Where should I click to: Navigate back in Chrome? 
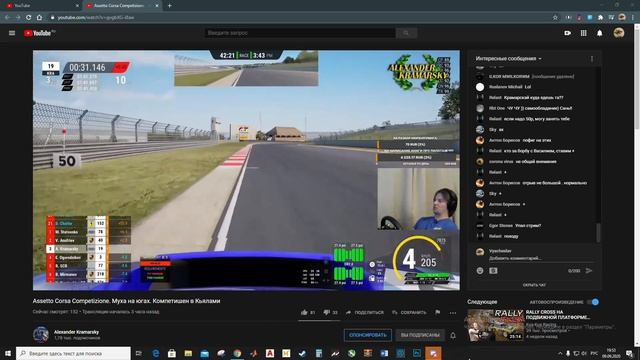(7, 18)
